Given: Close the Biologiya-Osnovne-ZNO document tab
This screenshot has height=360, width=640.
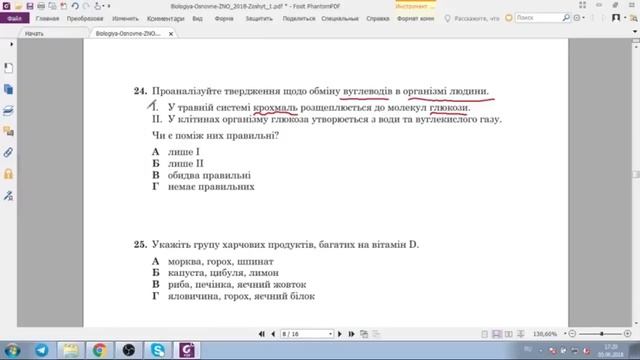Looking at the screenshot, I should tap(171, 34).
